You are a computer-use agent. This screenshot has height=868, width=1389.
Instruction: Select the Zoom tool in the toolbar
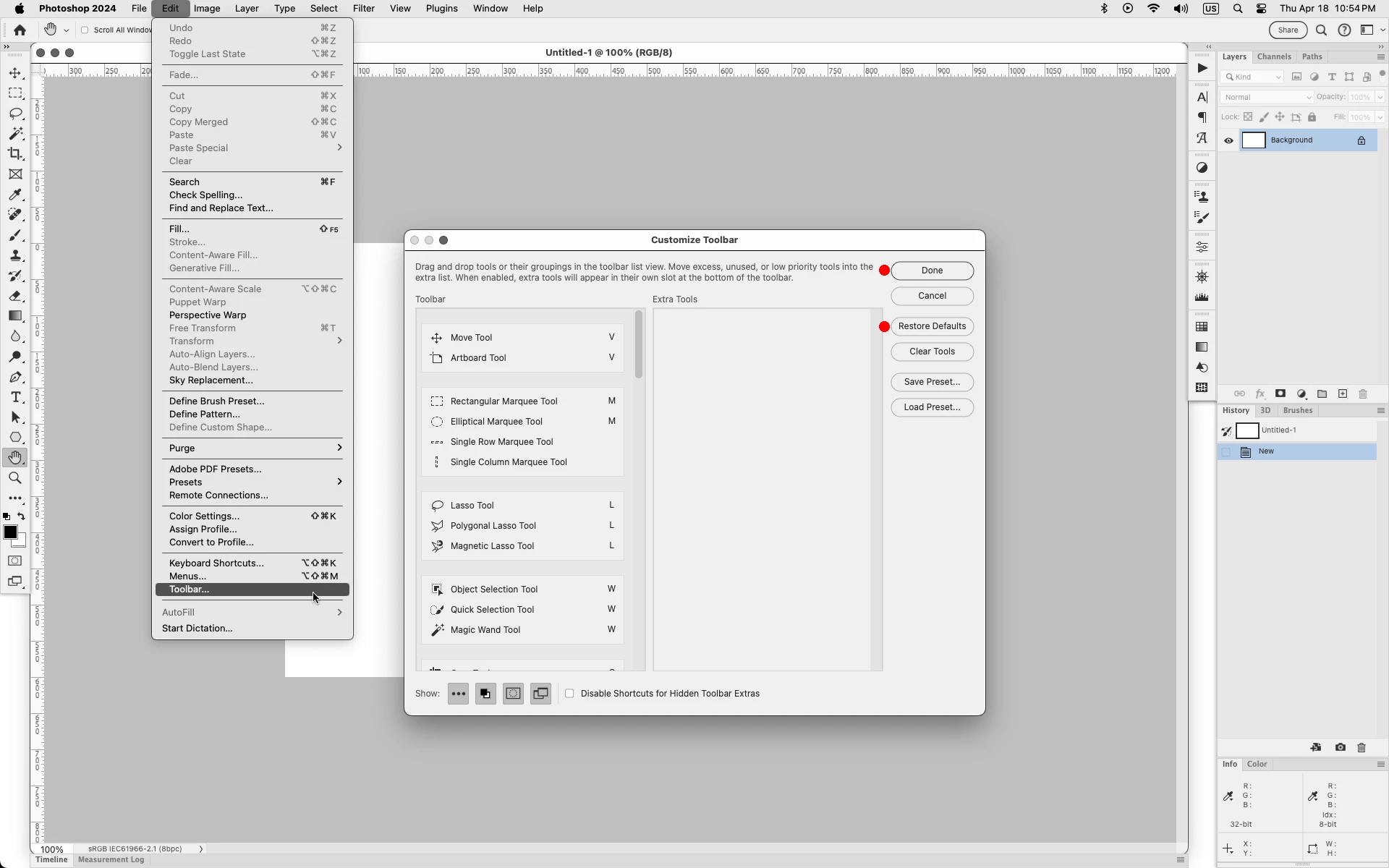[15, 478]
